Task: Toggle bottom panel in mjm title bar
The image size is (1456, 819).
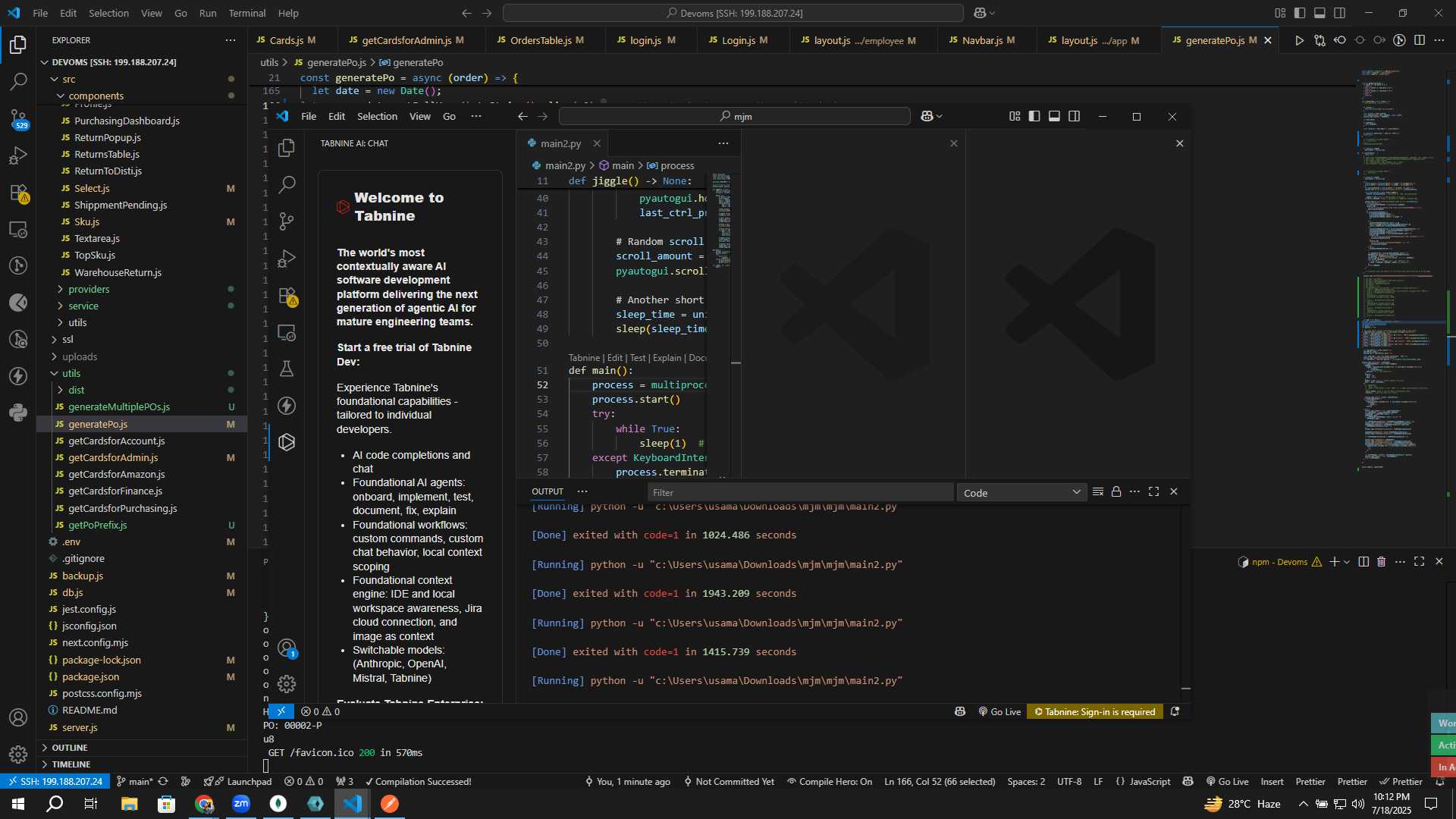Action: [x=1054, y=116]
